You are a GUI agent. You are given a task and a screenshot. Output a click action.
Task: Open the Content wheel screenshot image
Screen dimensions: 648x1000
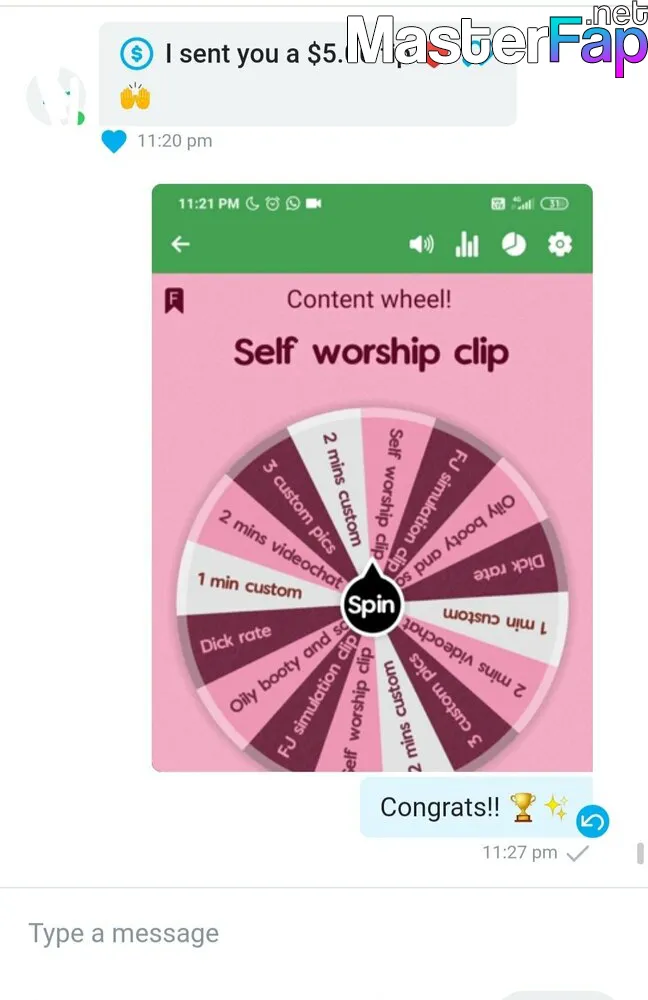[372, 478]
